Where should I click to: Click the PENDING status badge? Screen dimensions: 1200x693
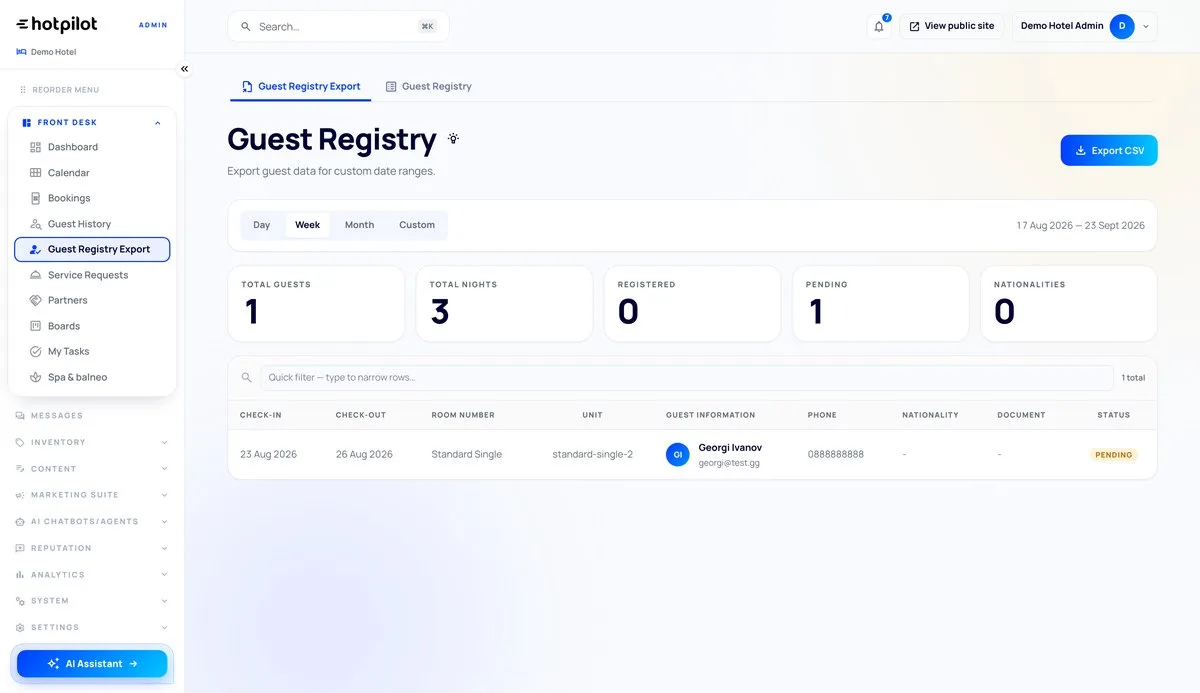[1113, 455]
